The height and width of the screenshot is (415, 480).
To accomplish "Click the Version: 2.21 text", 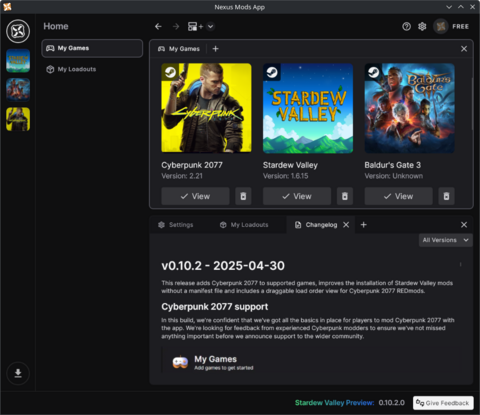I will [x=182, y=176].
